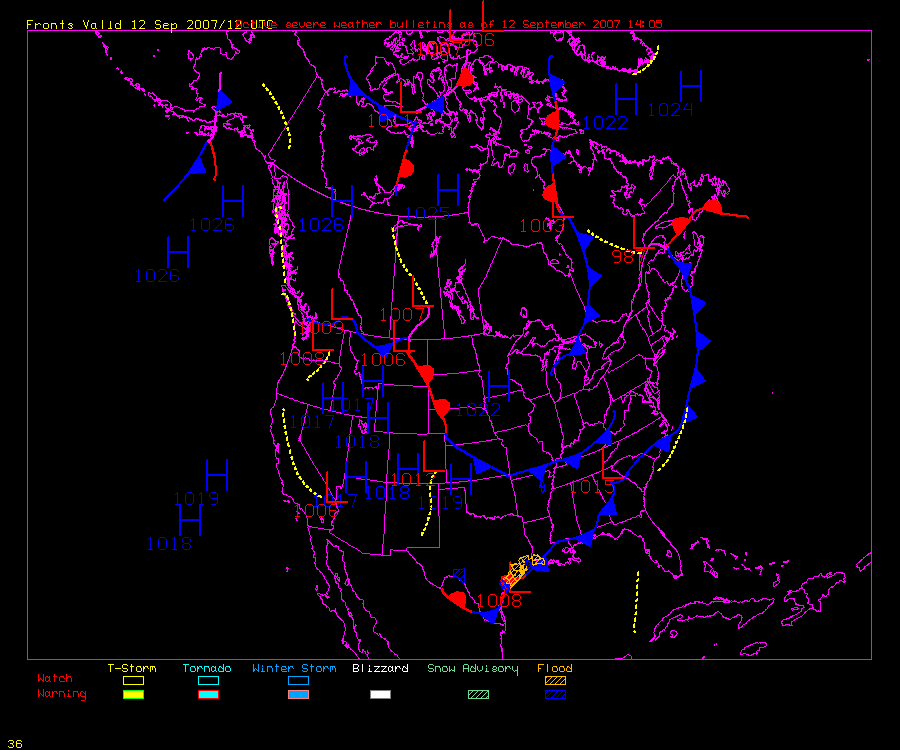Select the Tornado Watch legend box
This screenshot has width=900, height=750.
click(208, 680)
